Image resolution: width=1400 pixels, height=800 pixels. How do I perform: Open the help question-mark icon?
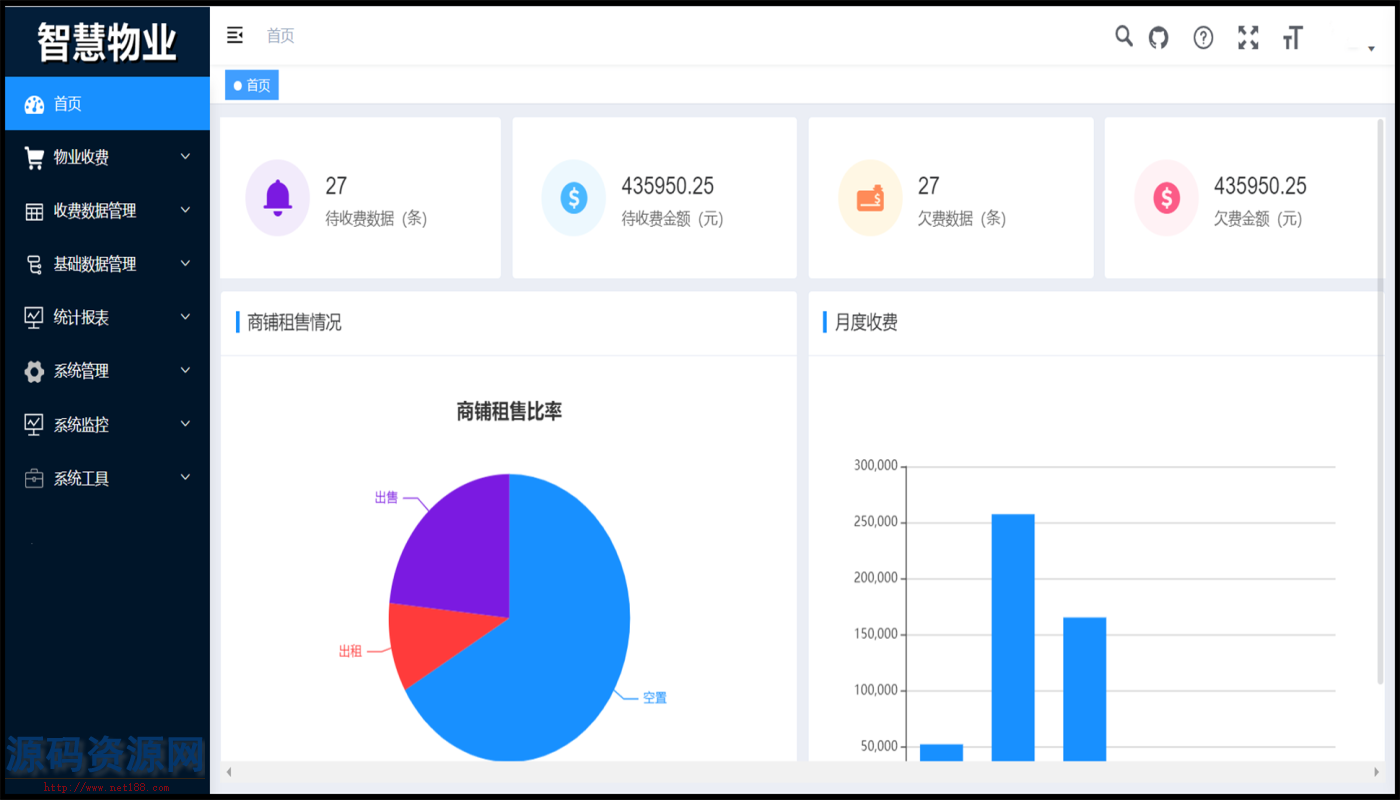1203,38
